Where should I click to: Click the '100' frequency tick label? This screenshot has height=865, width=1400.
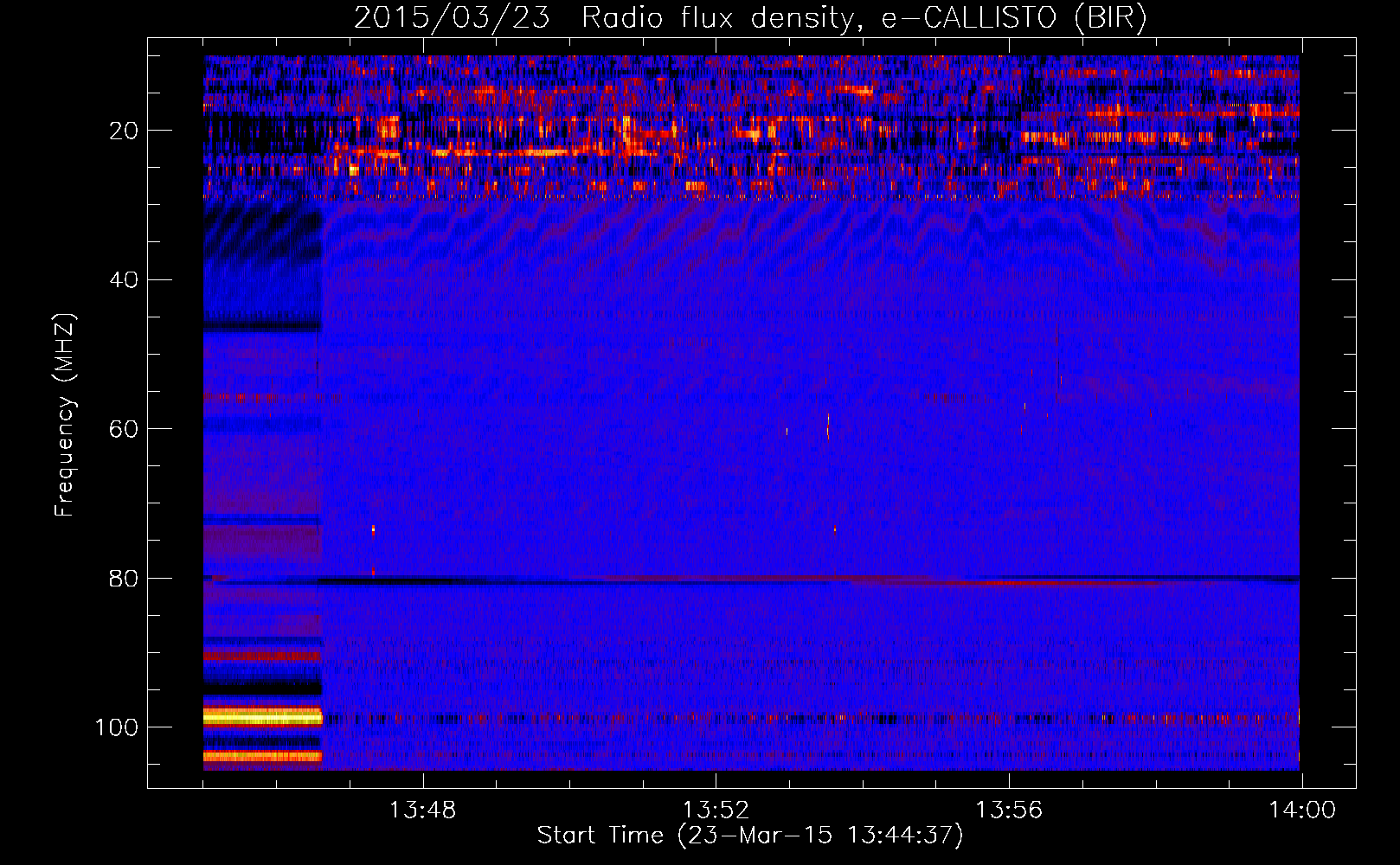[117, 727]
